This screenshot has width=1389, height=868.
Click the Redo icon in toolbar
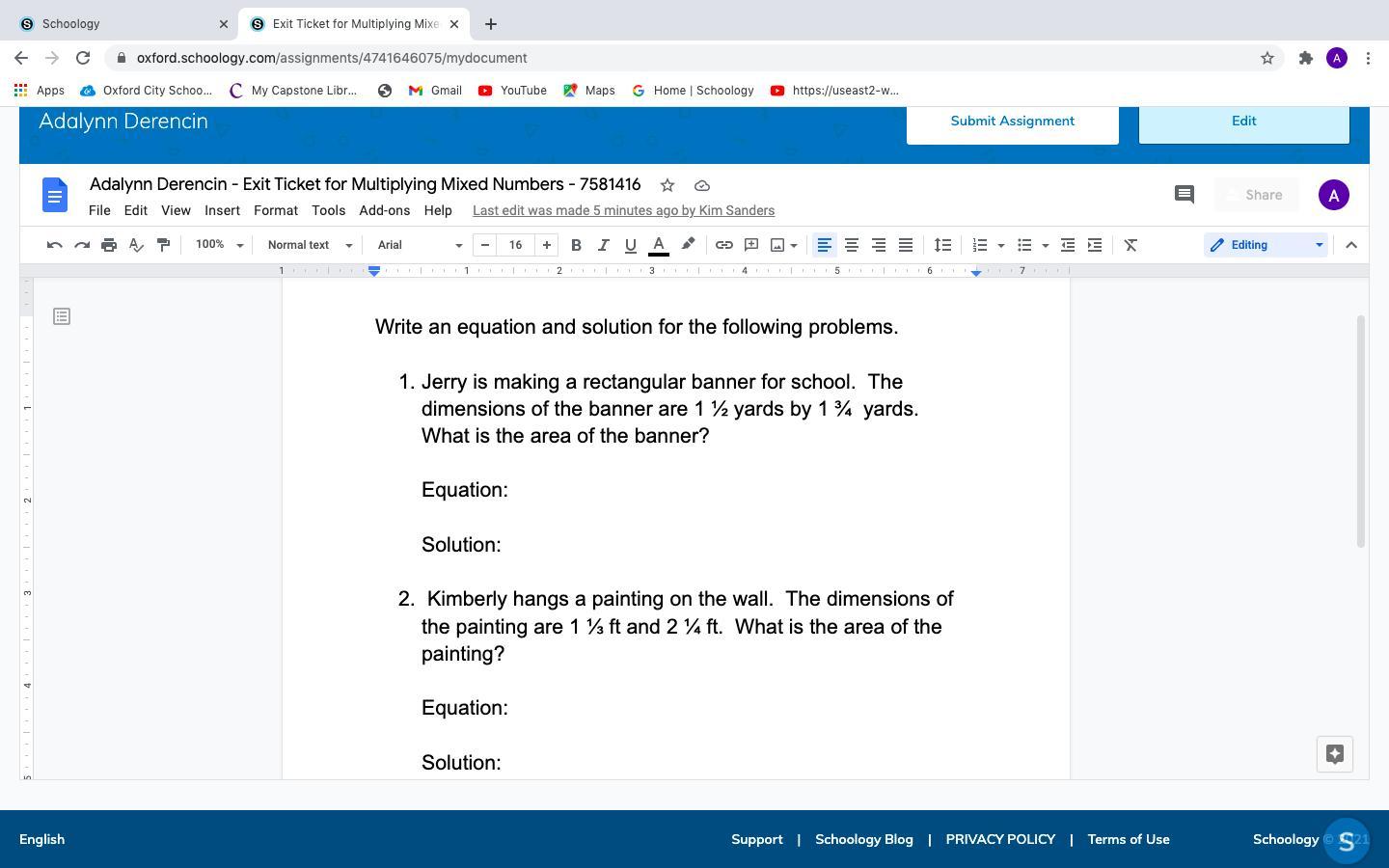pyautogui.click(x=82, y=245)
